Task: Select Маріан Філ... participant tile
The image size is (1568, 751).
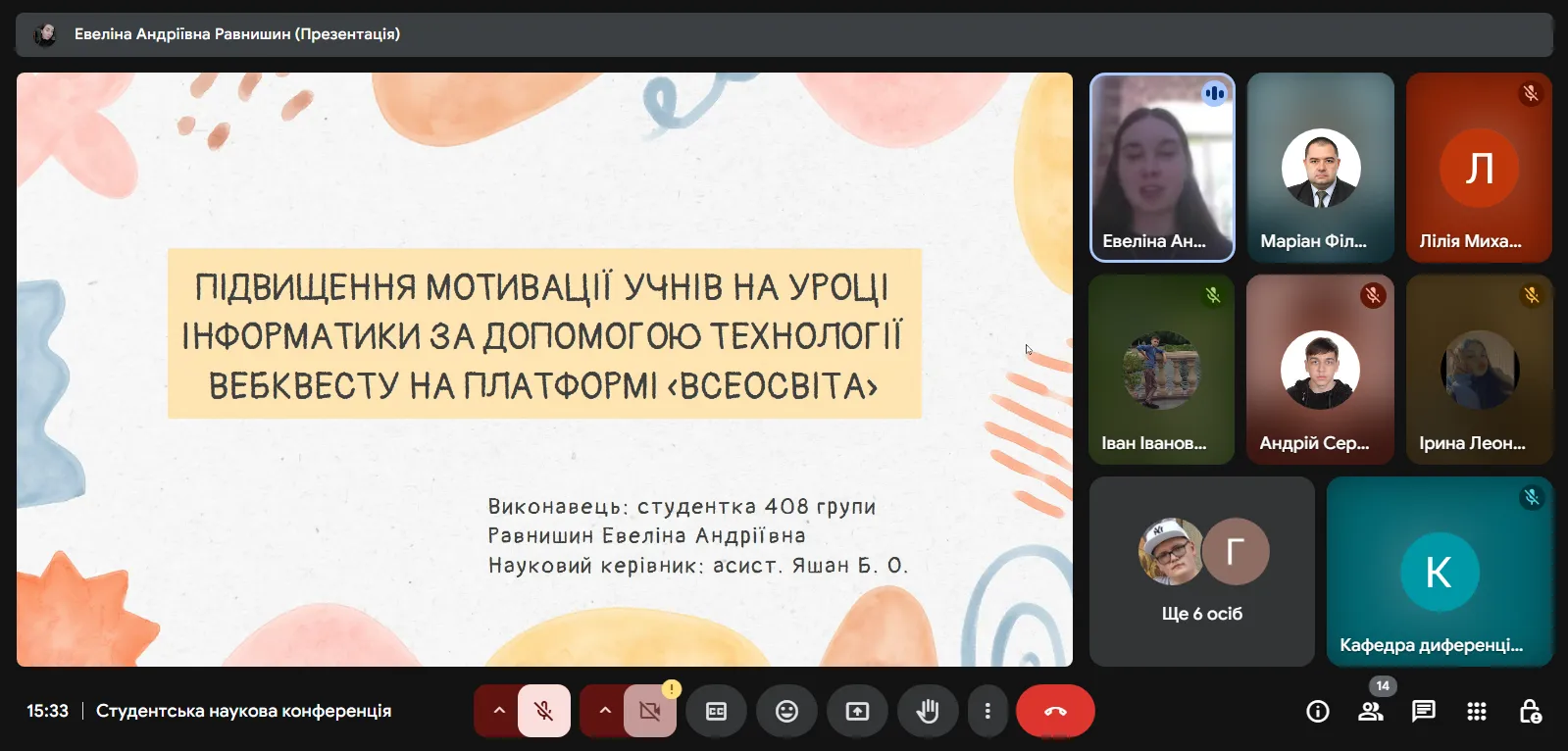Action: [x=1321, y=168]
